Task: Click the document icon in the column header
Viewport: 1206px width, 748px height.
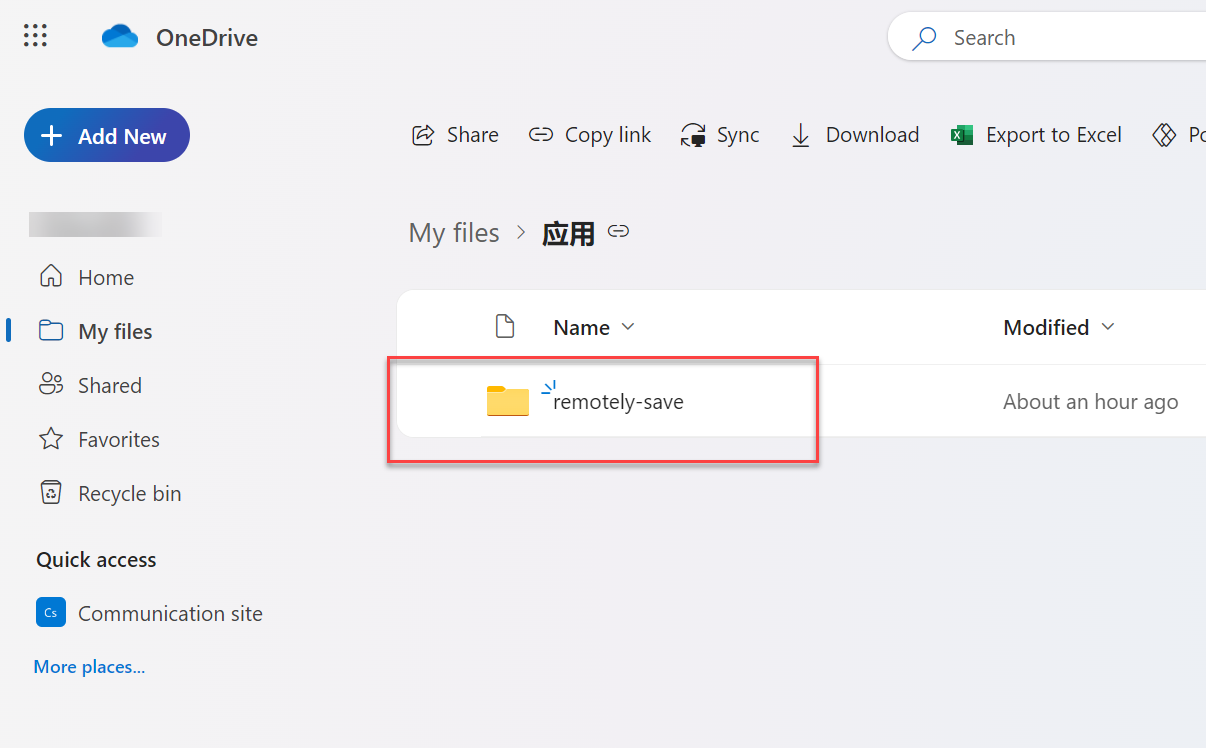Action: pyautogui.click(x=505, y=326)
